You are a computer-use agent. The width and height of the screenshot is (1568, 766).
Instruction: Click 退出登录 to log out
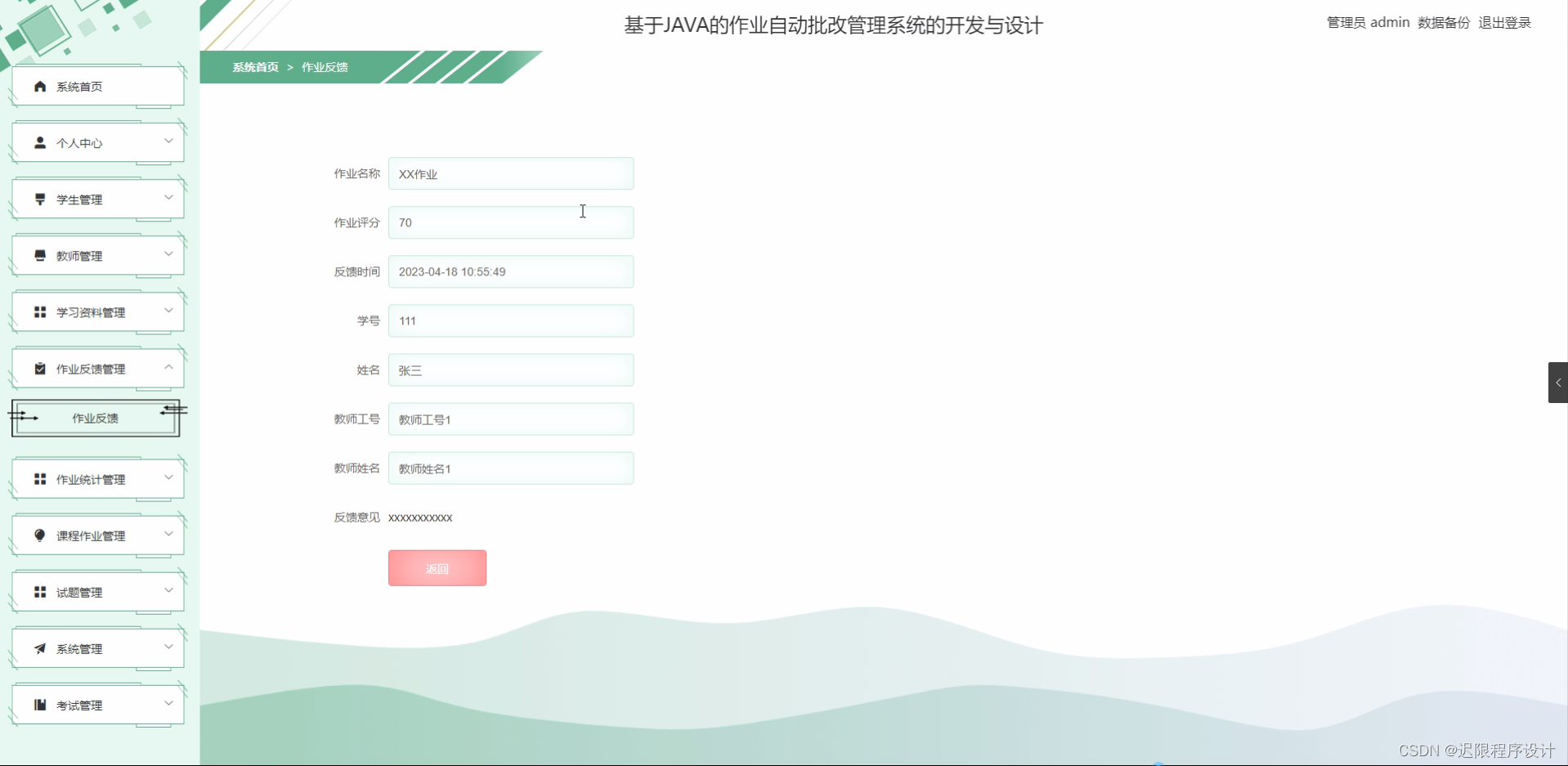tap(1504, 22)
